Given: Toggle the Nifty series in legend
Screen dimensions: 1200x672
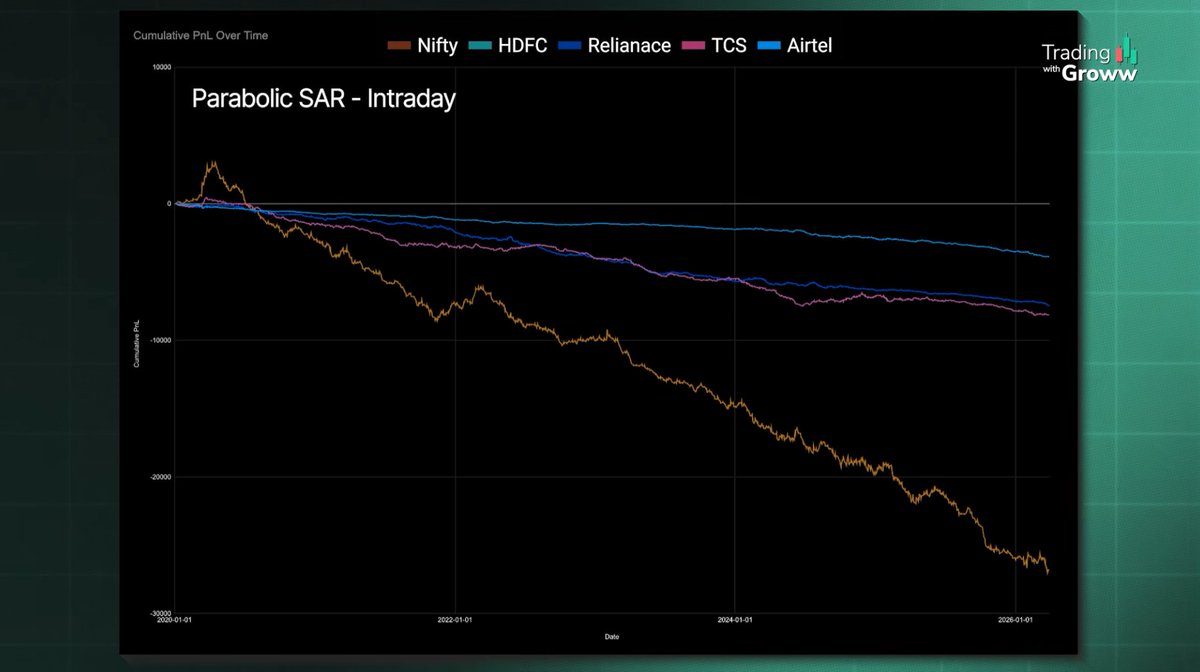Looking at the screenshot, I should point(422,46).
